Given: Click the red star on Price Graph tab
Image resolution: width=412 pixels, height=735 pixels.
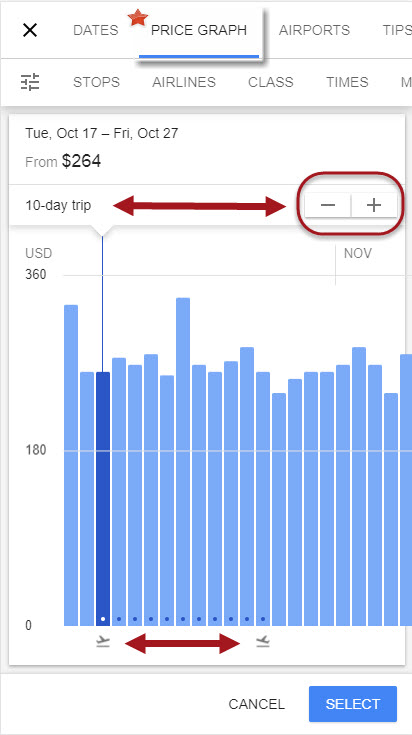Looking at the screenshot, I should coord(138,19).
